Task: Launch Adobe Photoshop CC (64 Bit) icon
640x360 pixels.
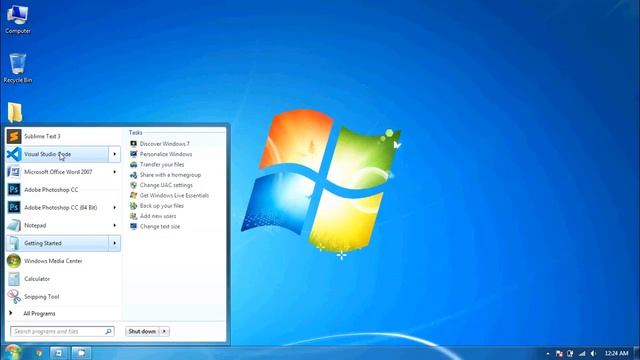Action: click(14, 207)
